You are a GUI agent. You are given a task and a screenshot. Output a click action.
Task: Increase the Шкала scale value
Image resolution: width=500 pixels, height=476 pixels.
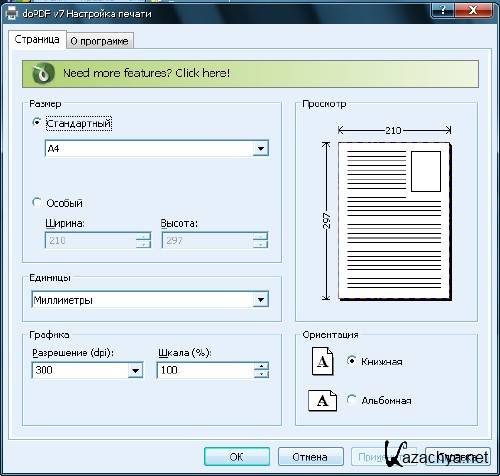pyautogui.click(x=261, y=366)
